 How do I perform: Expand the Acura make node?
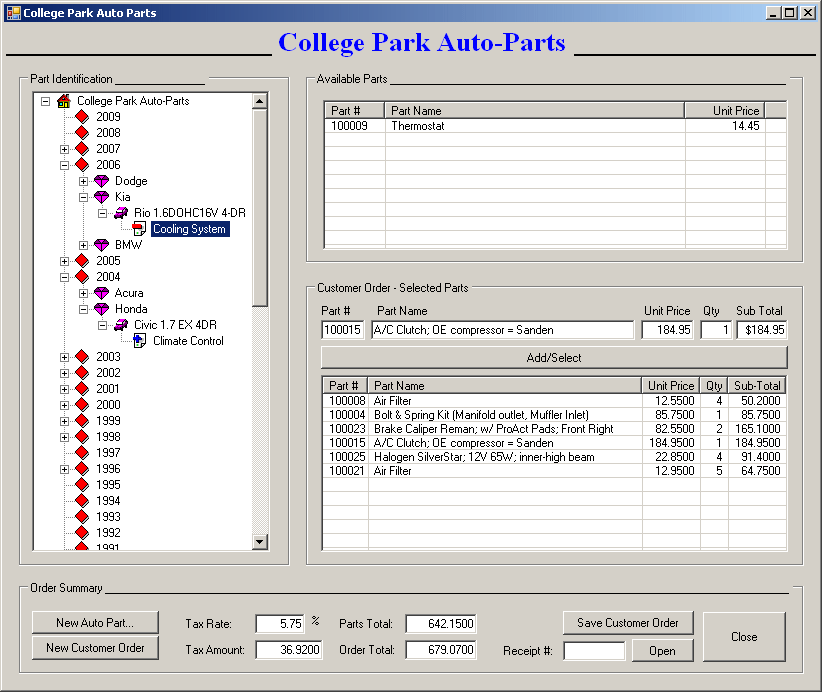[83, 293]
